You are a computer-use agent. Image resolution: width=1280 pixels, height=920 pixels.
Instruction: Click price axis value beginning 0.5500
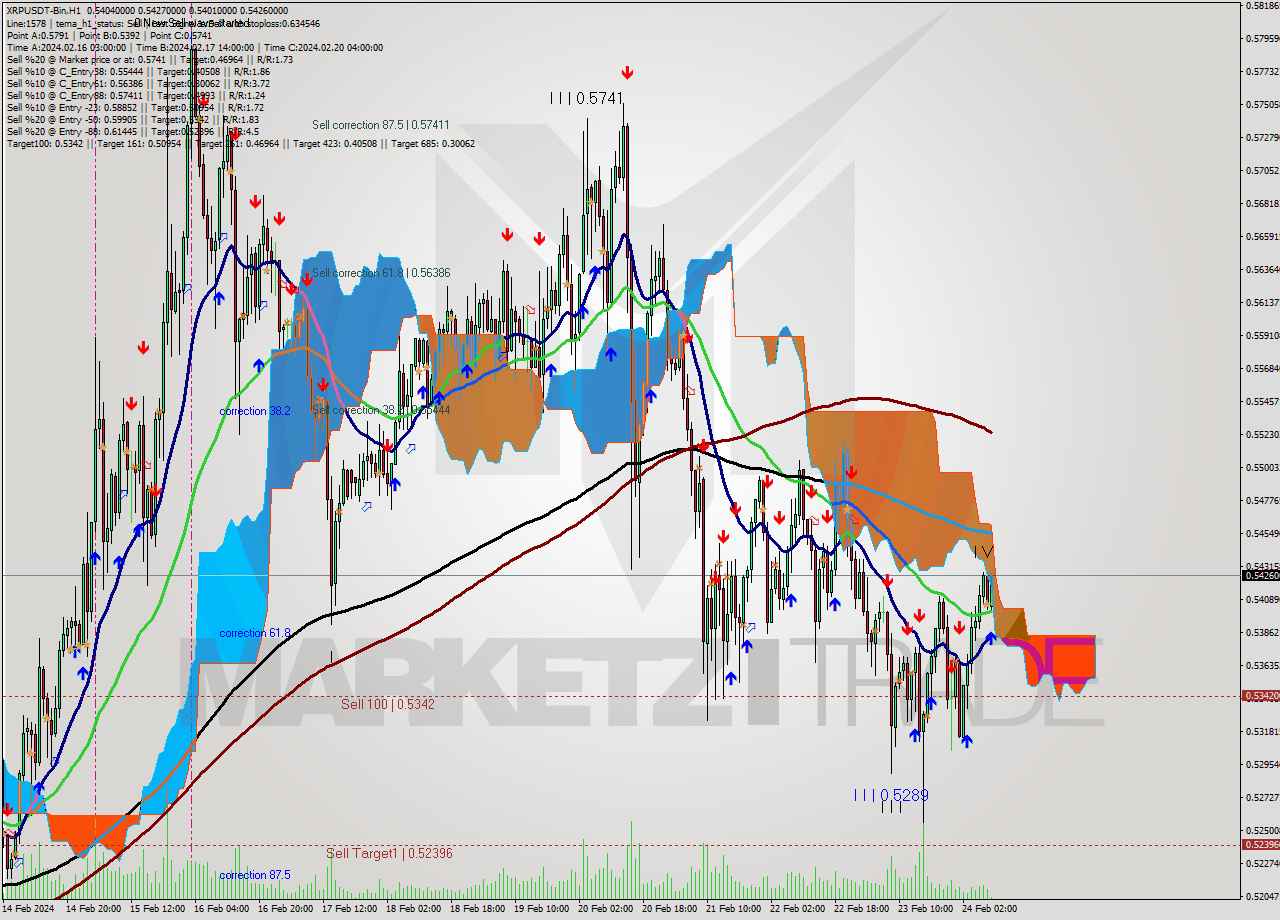coord(1262,467)
